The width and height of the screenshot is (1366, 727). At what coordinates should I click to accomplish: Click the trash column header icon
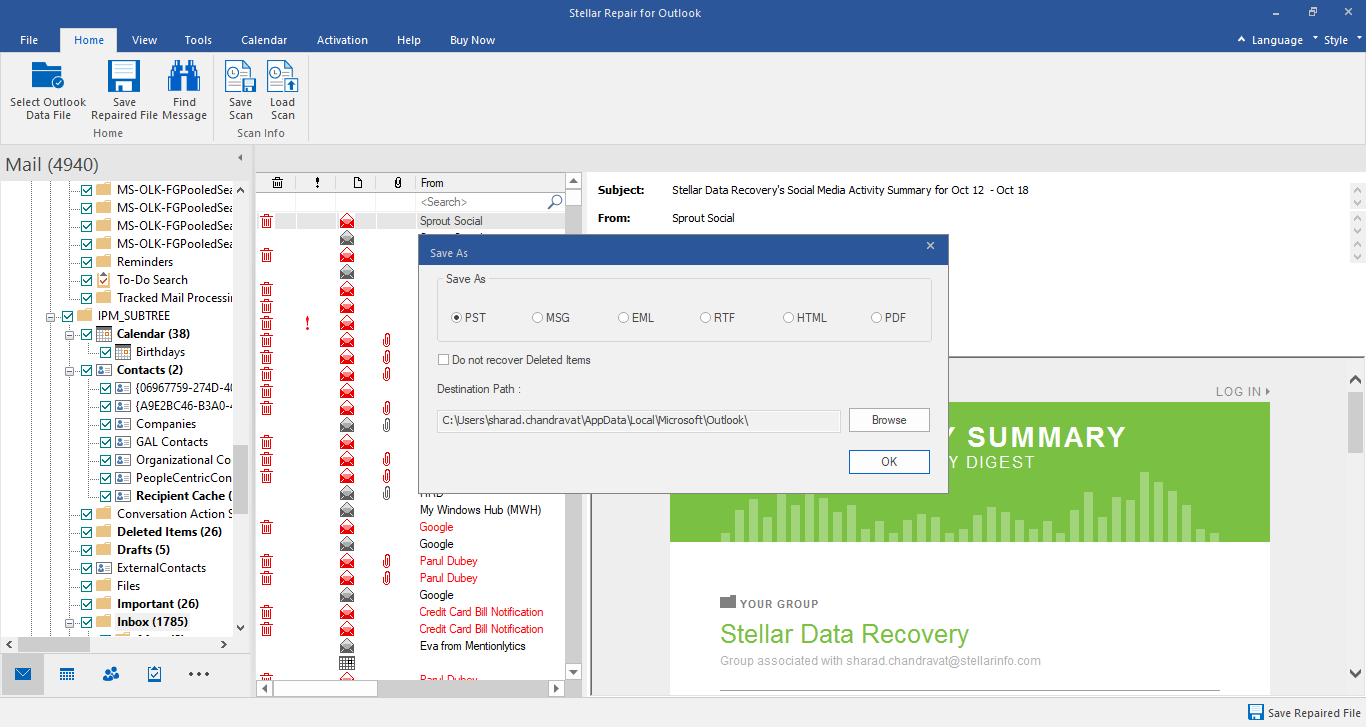click(x=277, y=183)
